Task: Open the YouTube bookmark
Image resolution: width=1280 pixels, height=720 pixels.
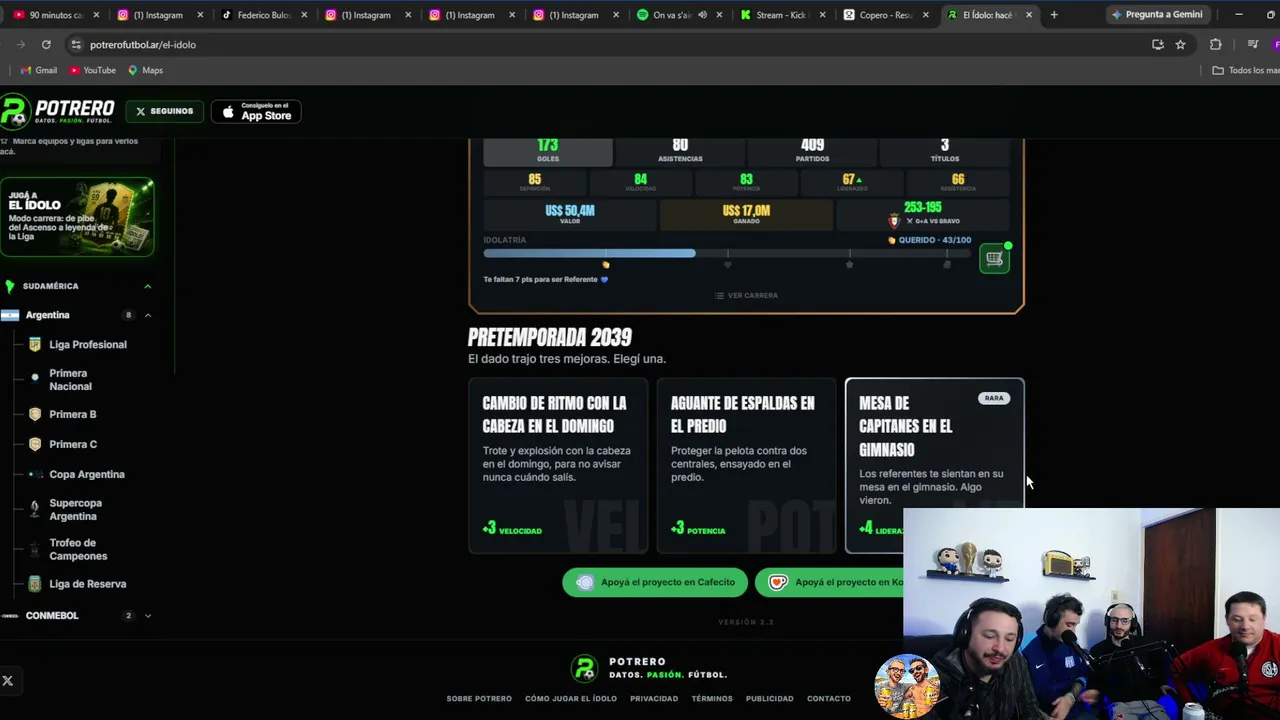Action: 93,70
